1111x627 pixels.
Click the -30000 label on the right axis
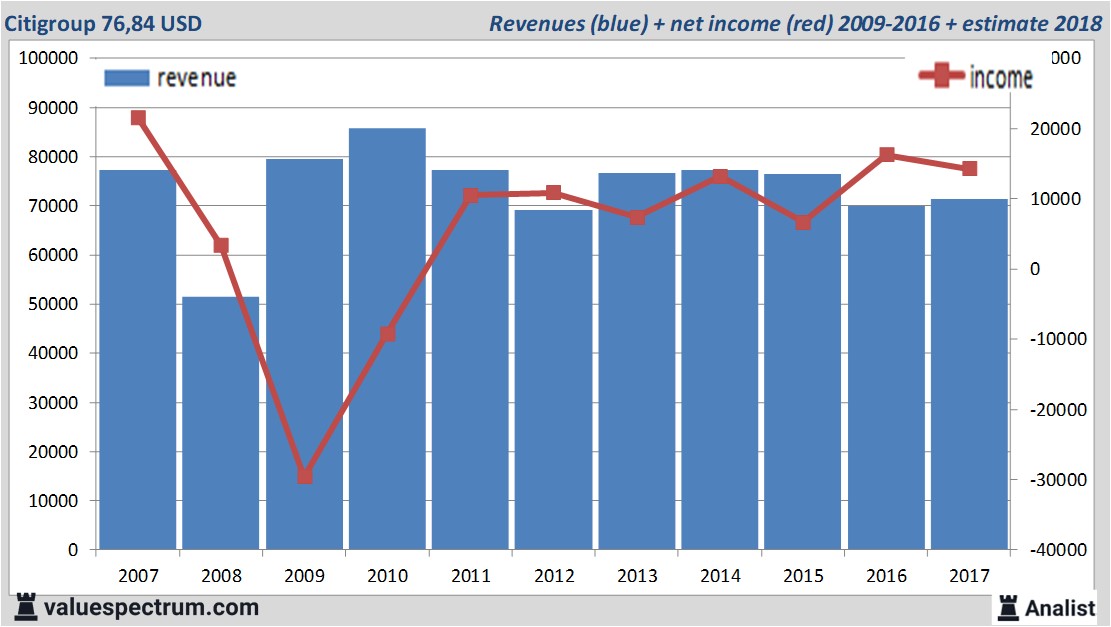pos(1058,480)
